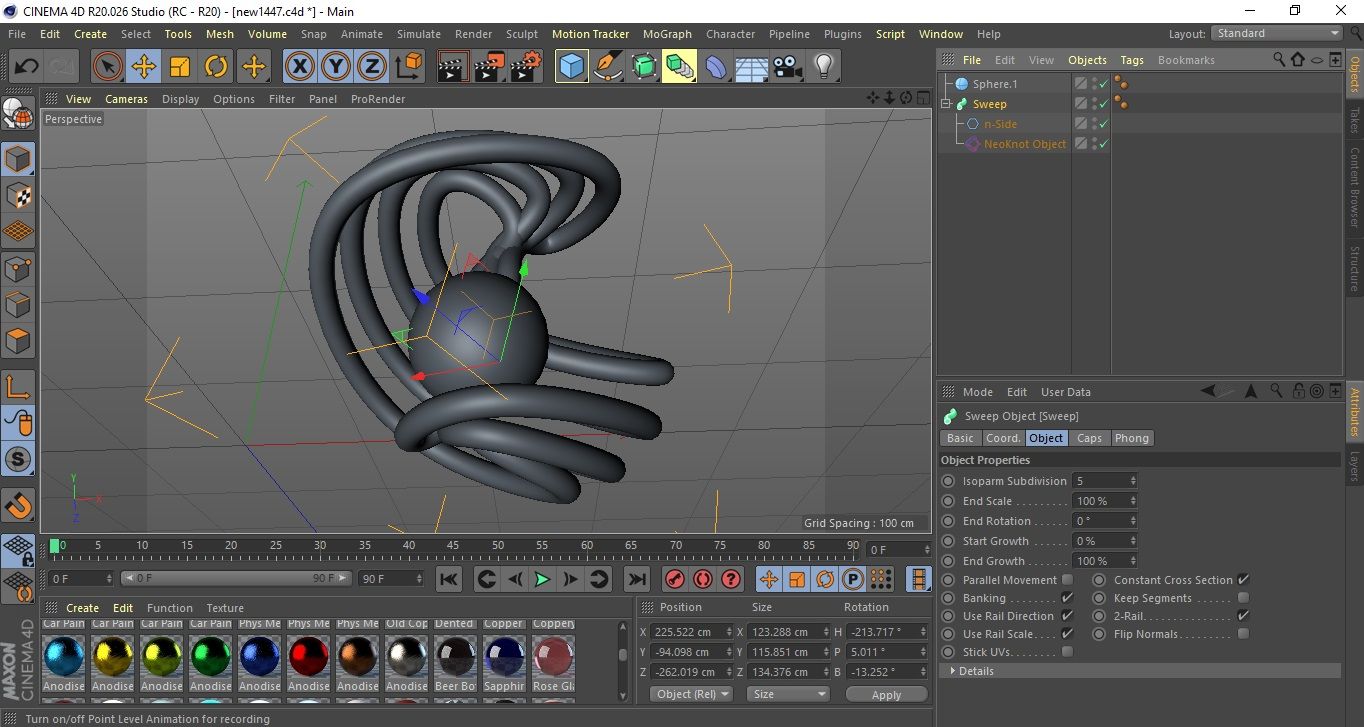Select the red Anodised material swatch

[x=309, y=655]
